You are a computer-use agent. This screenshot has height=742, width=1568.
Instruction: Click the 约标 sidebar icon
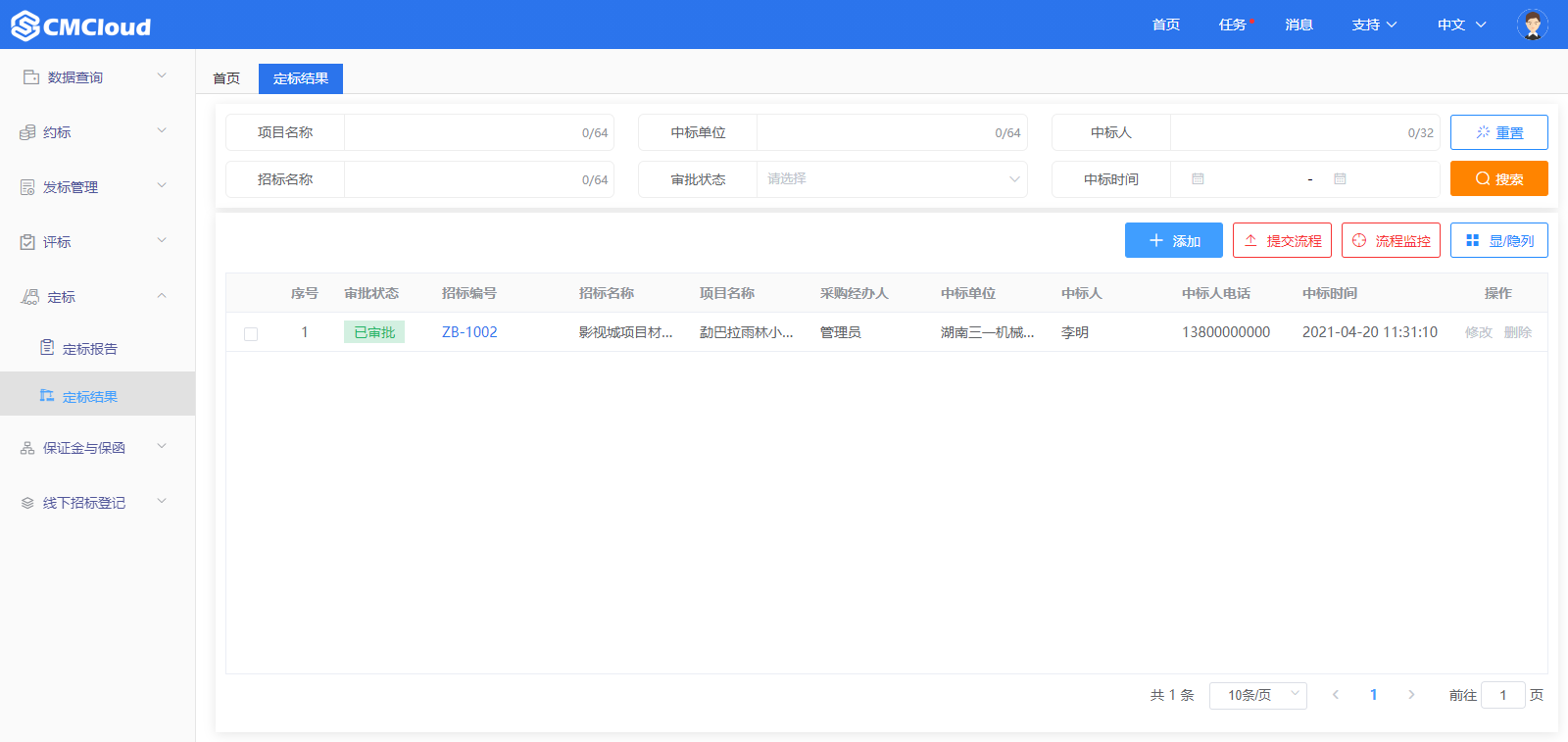27,132
